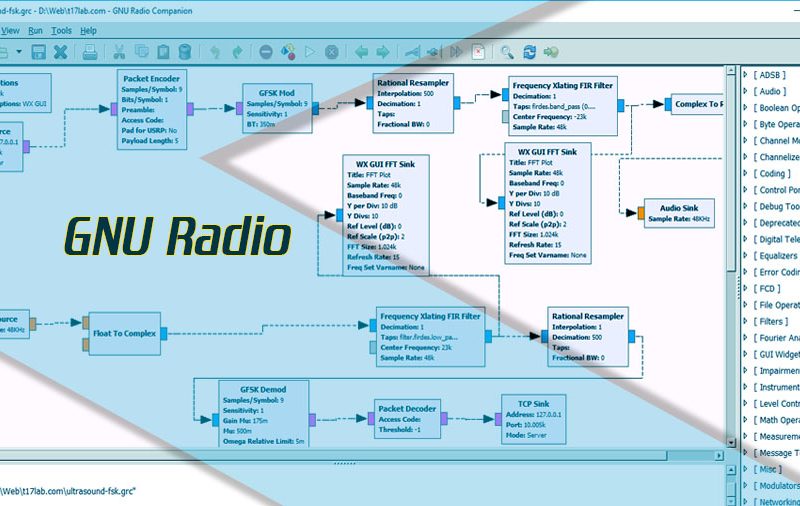This screenshot has height=506, width=800.
Task: Click the canvas horizontal scrollbar thumb
Action: 333,456
